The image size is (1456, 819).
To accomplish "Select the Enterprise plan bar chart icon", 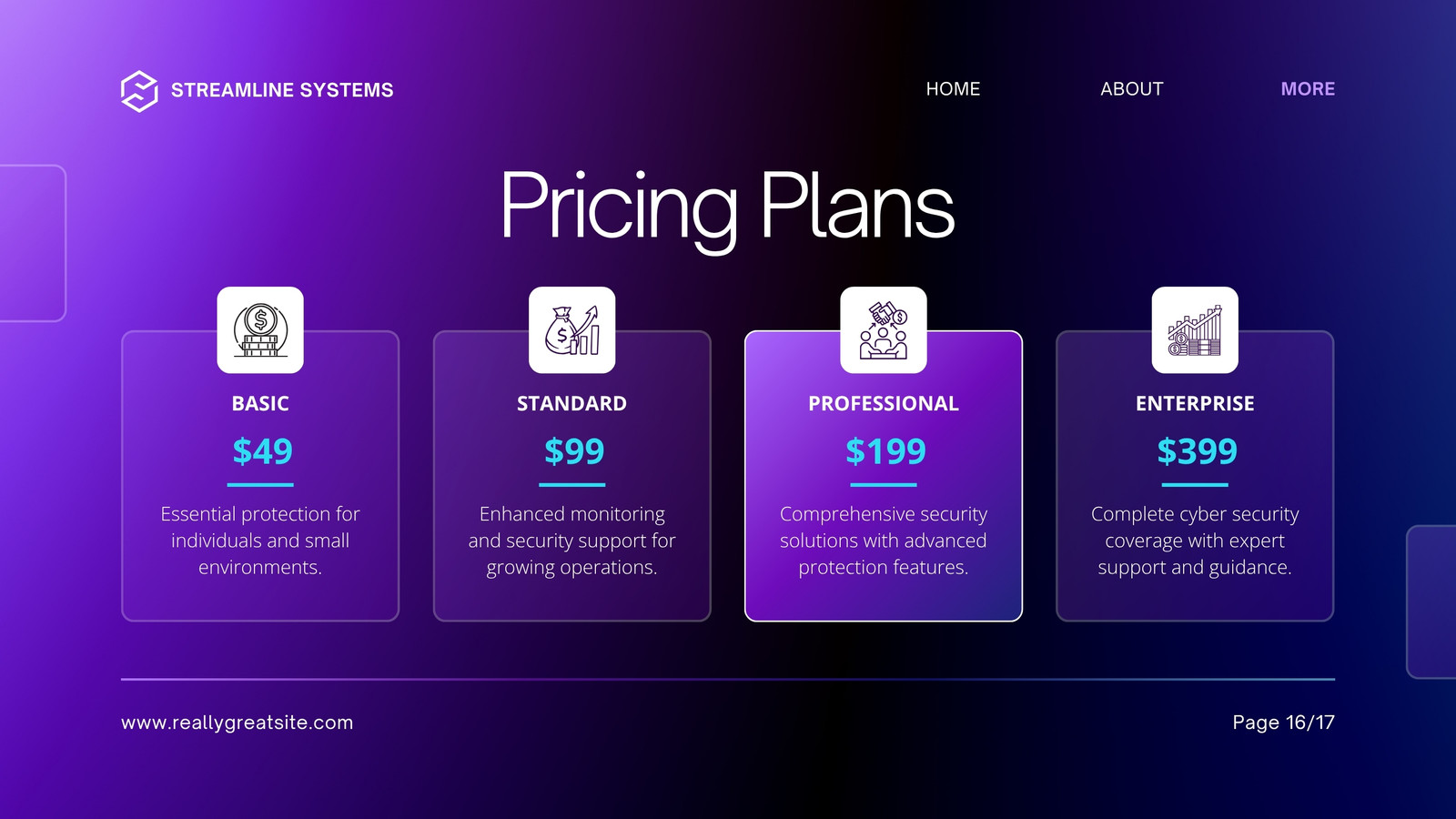I will [1195, 330].
